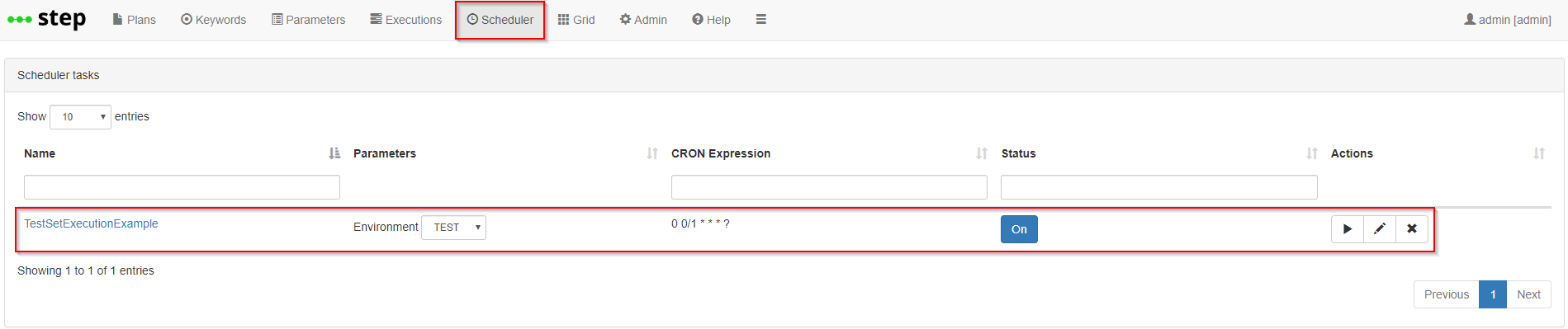This screenshot has height=329, width=1568.
Task: Select page 1 in pagination
Action: tap(1493, 294)
